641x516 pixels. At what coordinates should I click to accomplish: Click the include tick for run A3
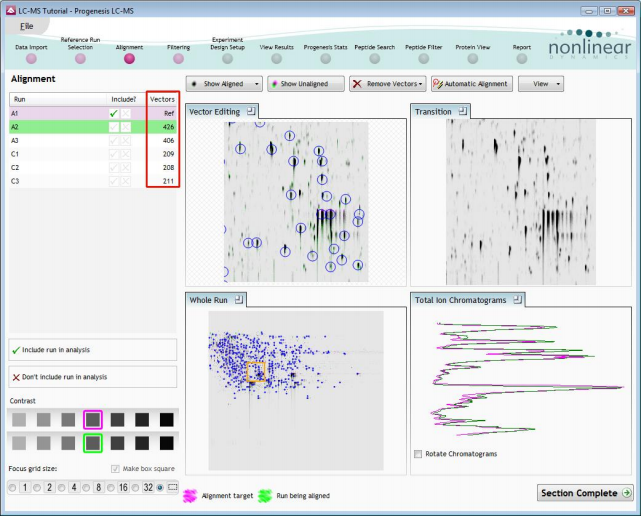click(114, 141)
